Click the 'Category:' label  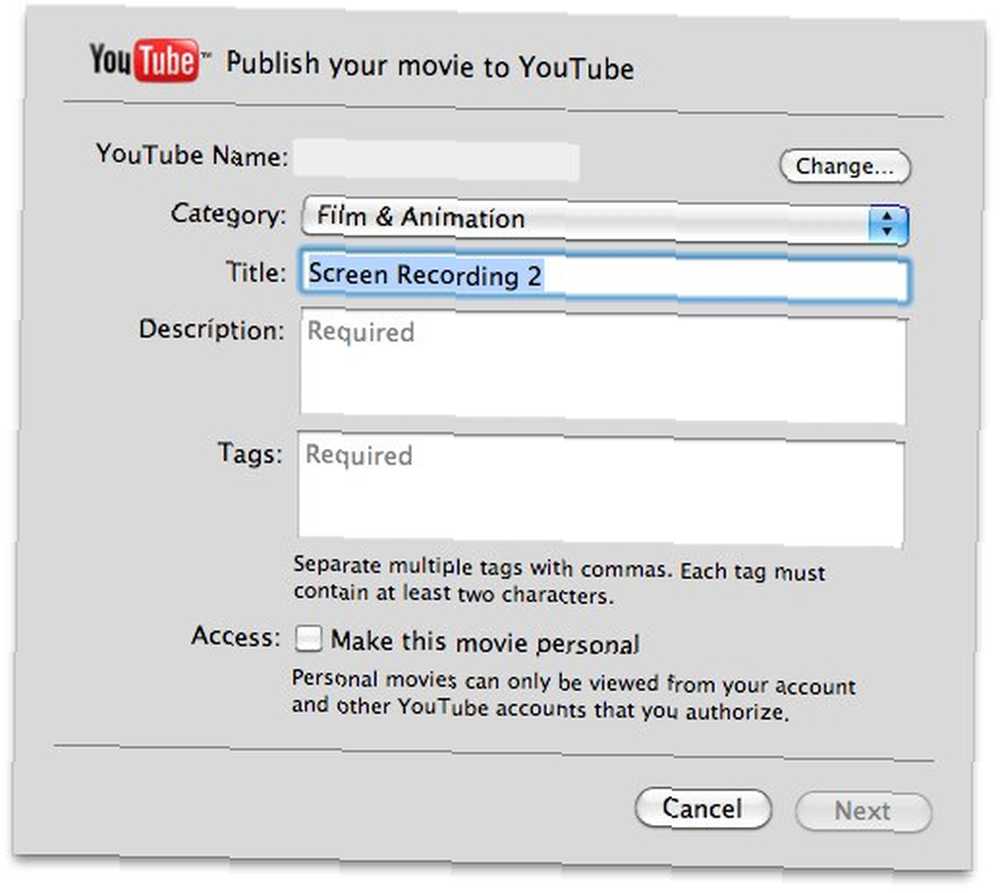pos(228,214)
